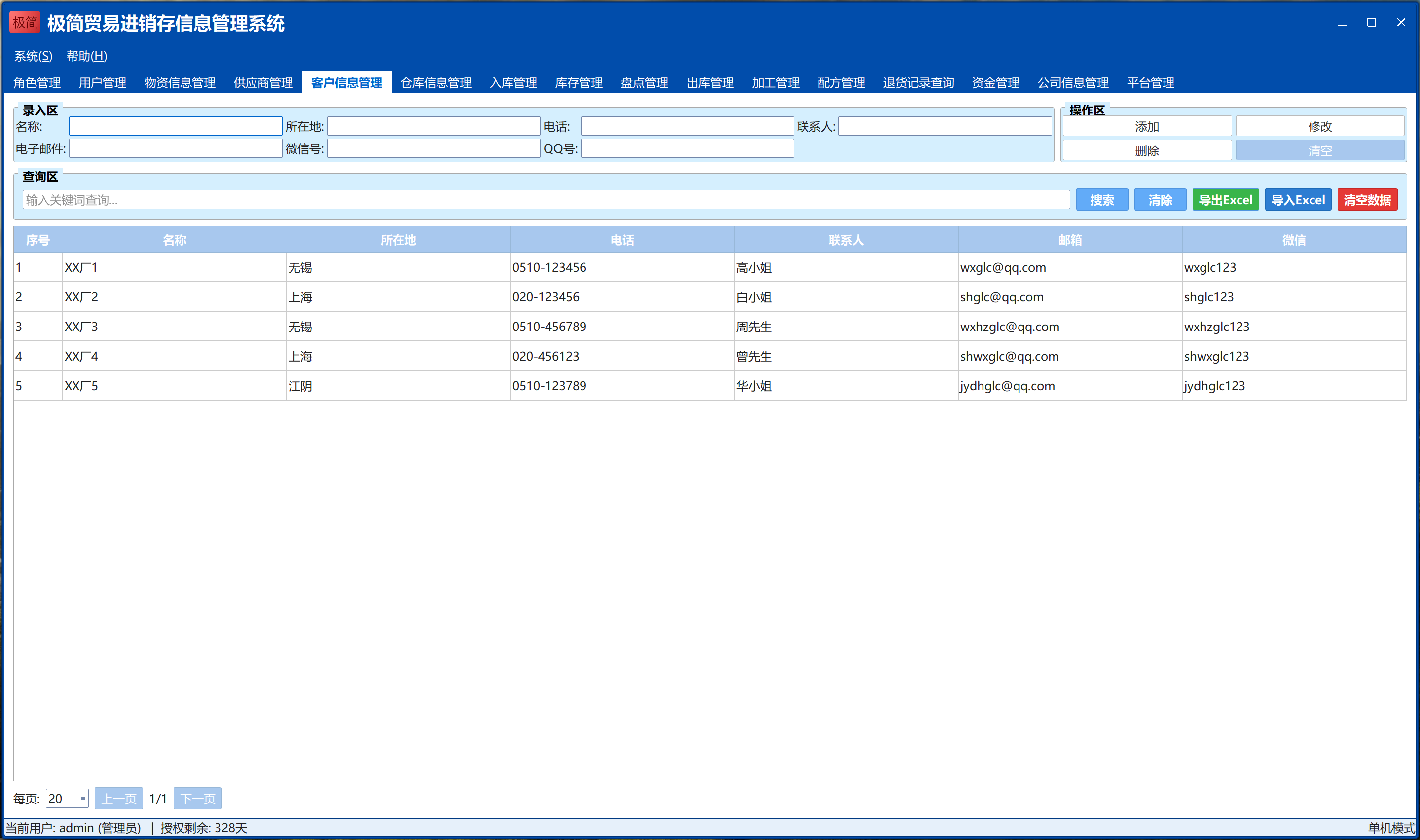The height and width of the screenshot is (840, 1420).
Task: Sort by the 序号 column header
Action: [x=38, y=240]
